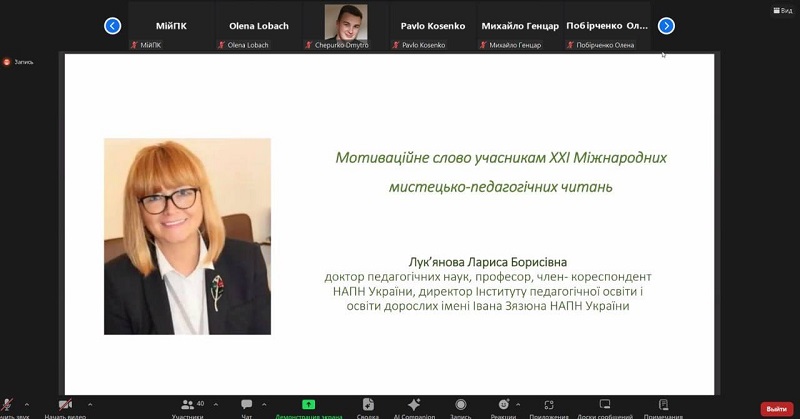
Task: Expand participants options arrow
Action: [216, 405]
